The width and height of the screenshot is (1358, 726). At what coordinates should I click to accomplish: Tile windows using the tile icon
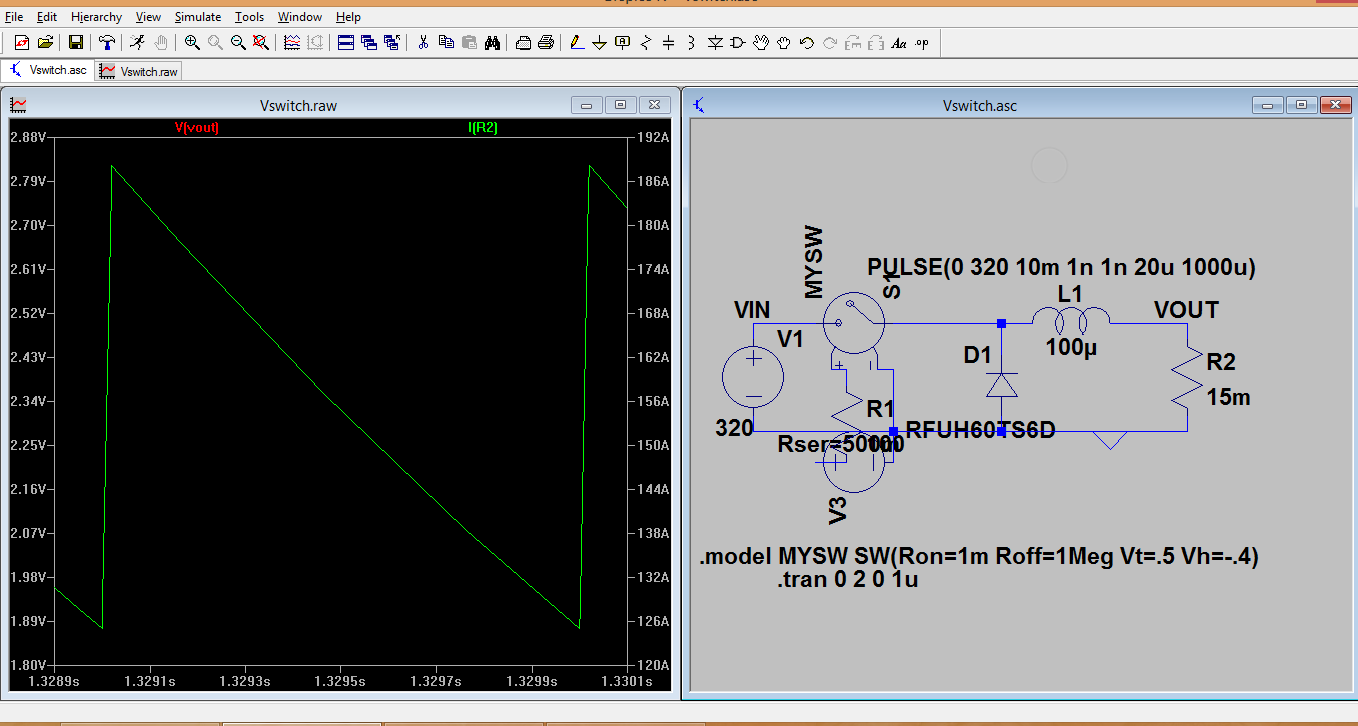[345, 42]
